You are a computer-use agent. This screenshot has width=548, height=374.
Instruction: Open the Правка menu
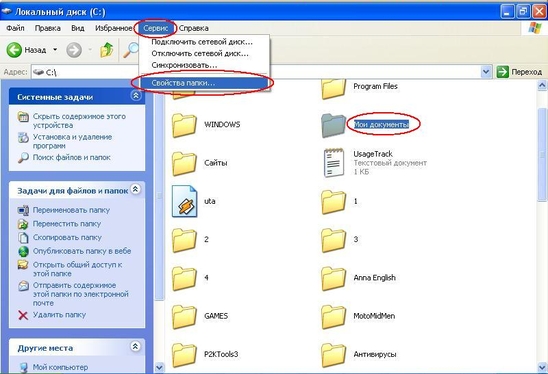click(x=48, y=28)
